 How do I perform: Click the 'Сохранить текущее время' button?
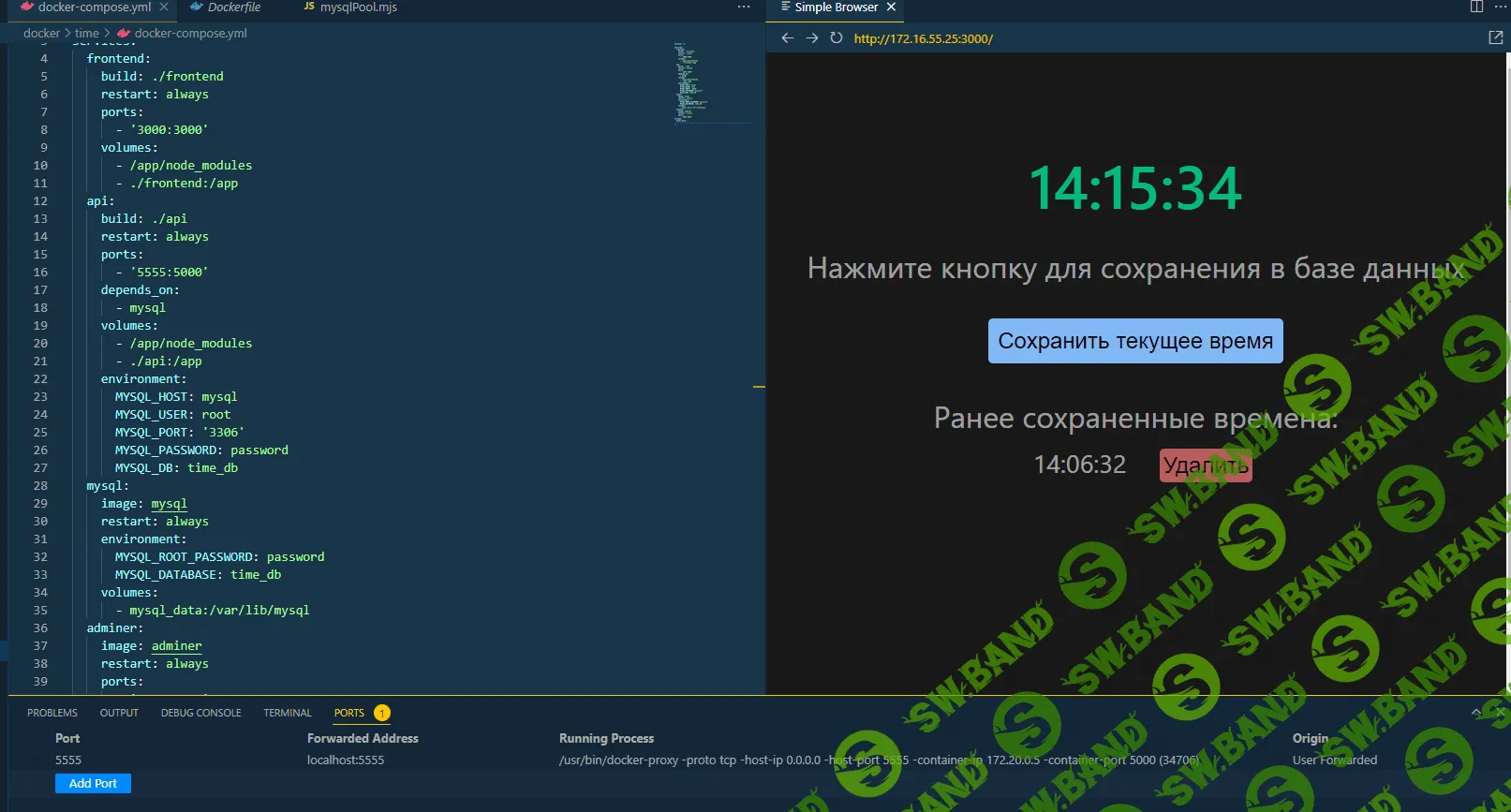click(1135, 341)
